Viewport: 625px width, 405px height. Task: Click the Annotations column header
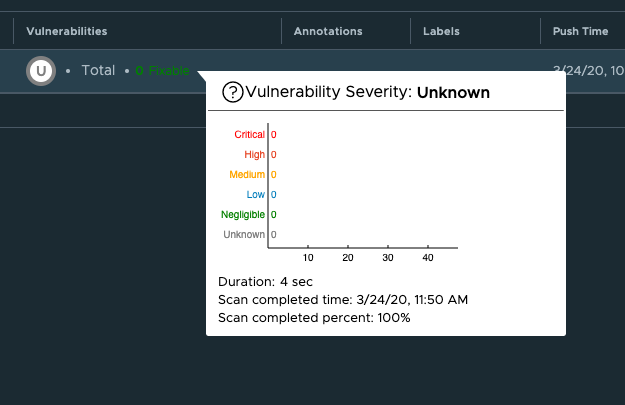[328, 31]
